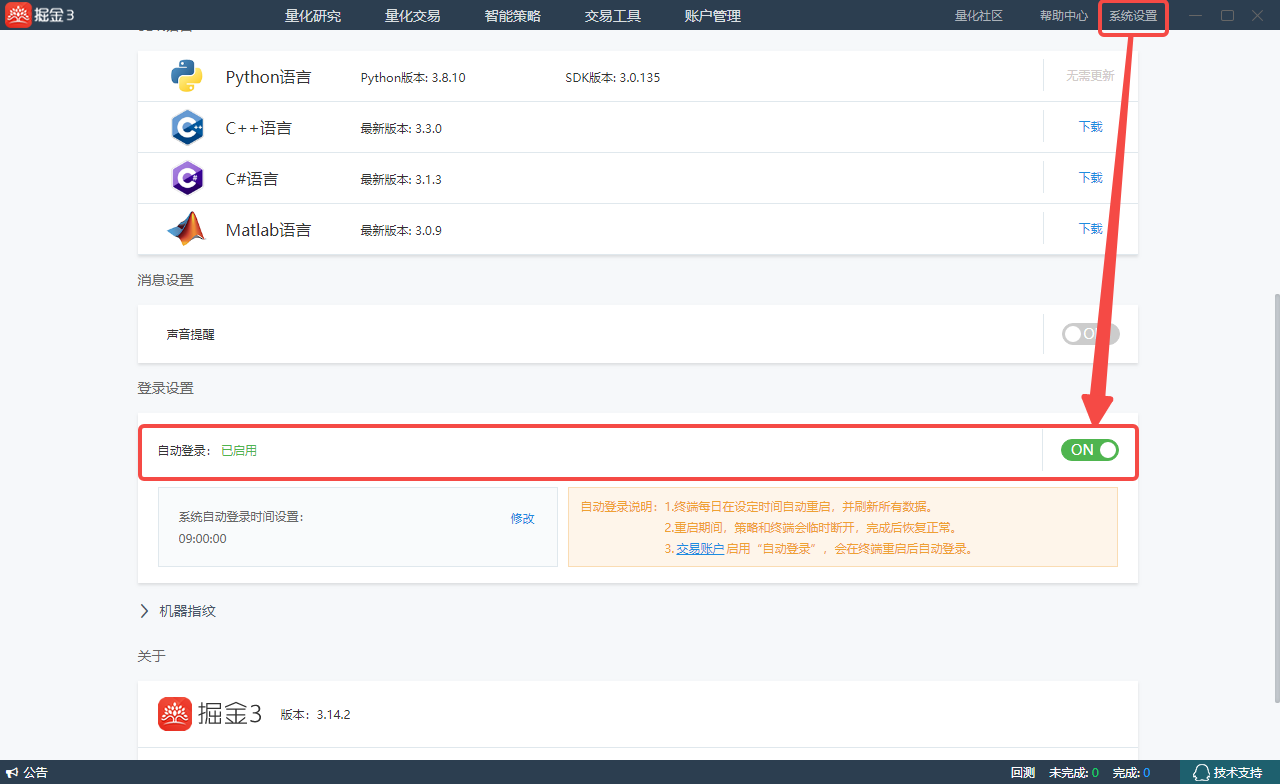1280x784 pixels.
Task: Click 下载 for Matlab语言
Action: coord(1091,229)
